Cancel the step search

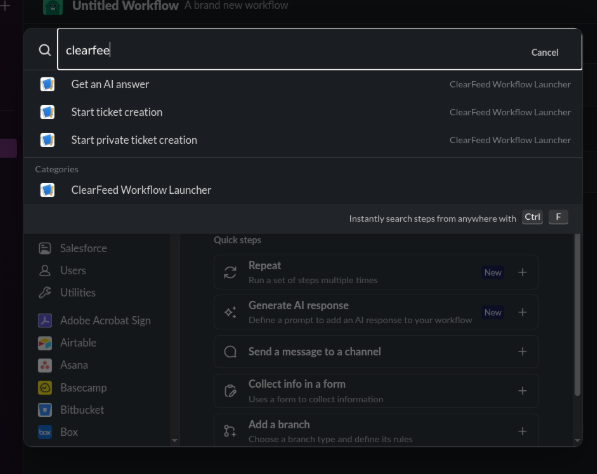tap(544, 53)
